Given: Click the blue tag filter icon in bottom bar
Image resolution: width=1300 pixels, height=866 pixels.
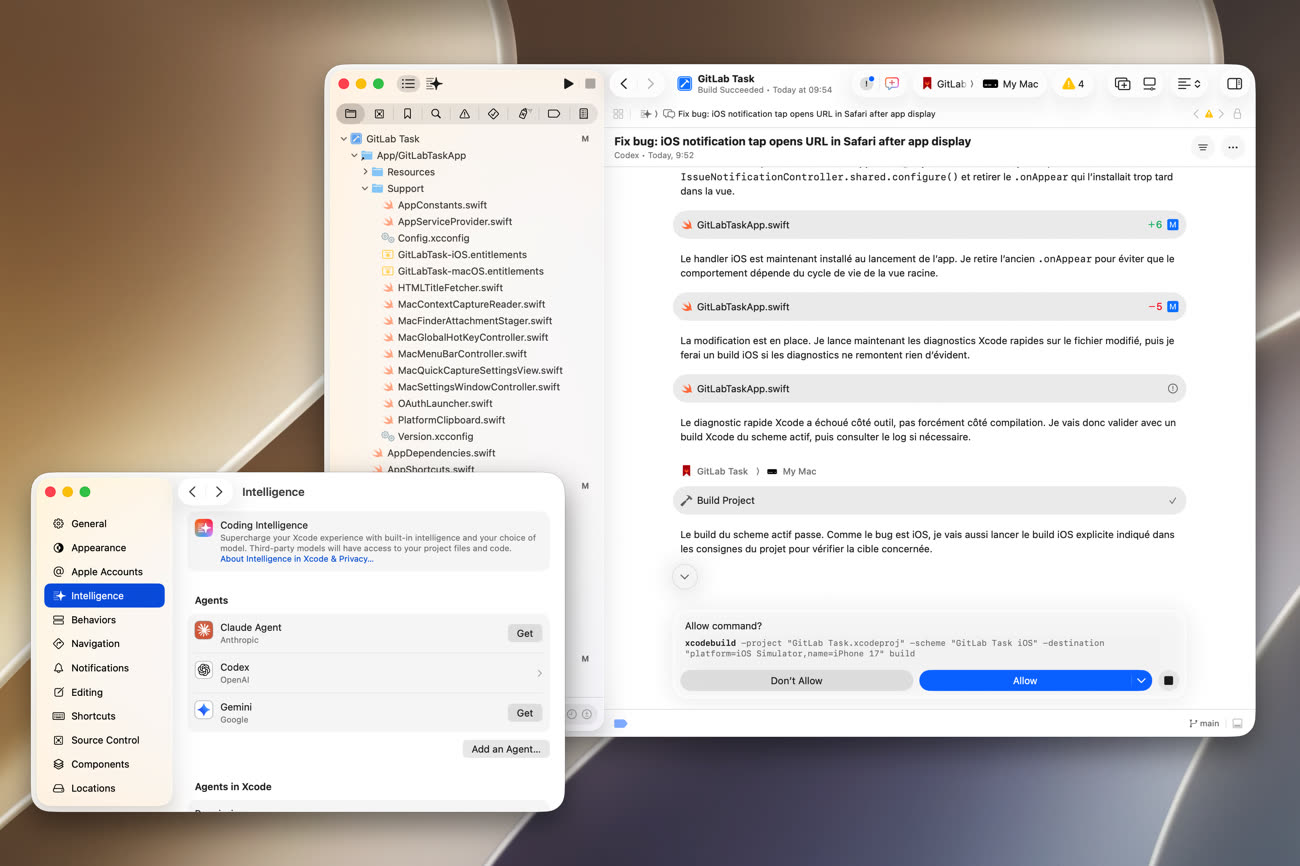Looking at the screenshot, I should (620, 723).
